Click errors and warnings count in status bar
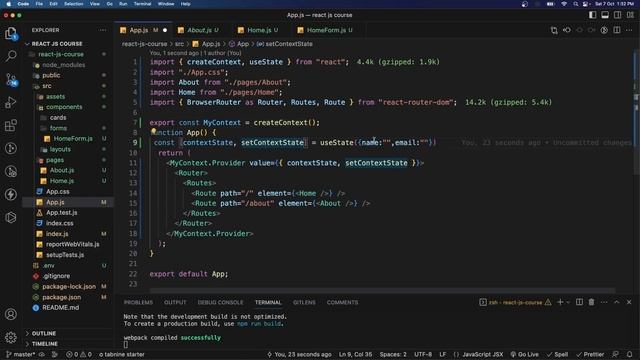 [79, 354]
